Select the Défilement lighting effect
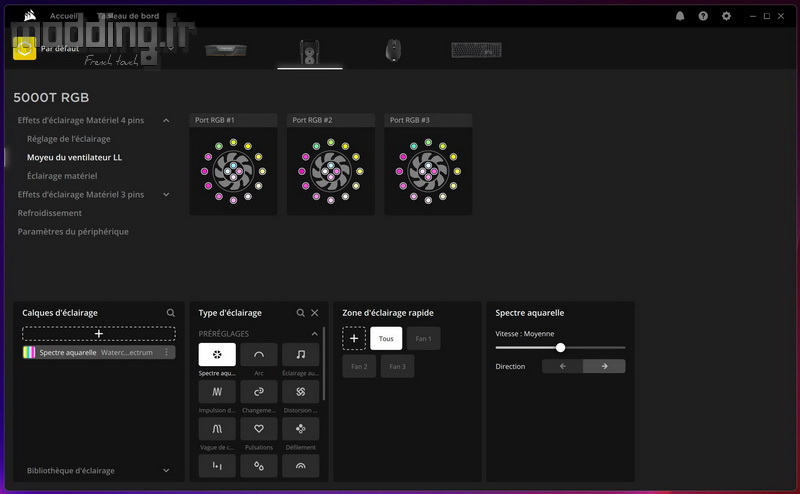Viewport: 800px width, 494px height. pyautogui.click(x=301, y=429)
